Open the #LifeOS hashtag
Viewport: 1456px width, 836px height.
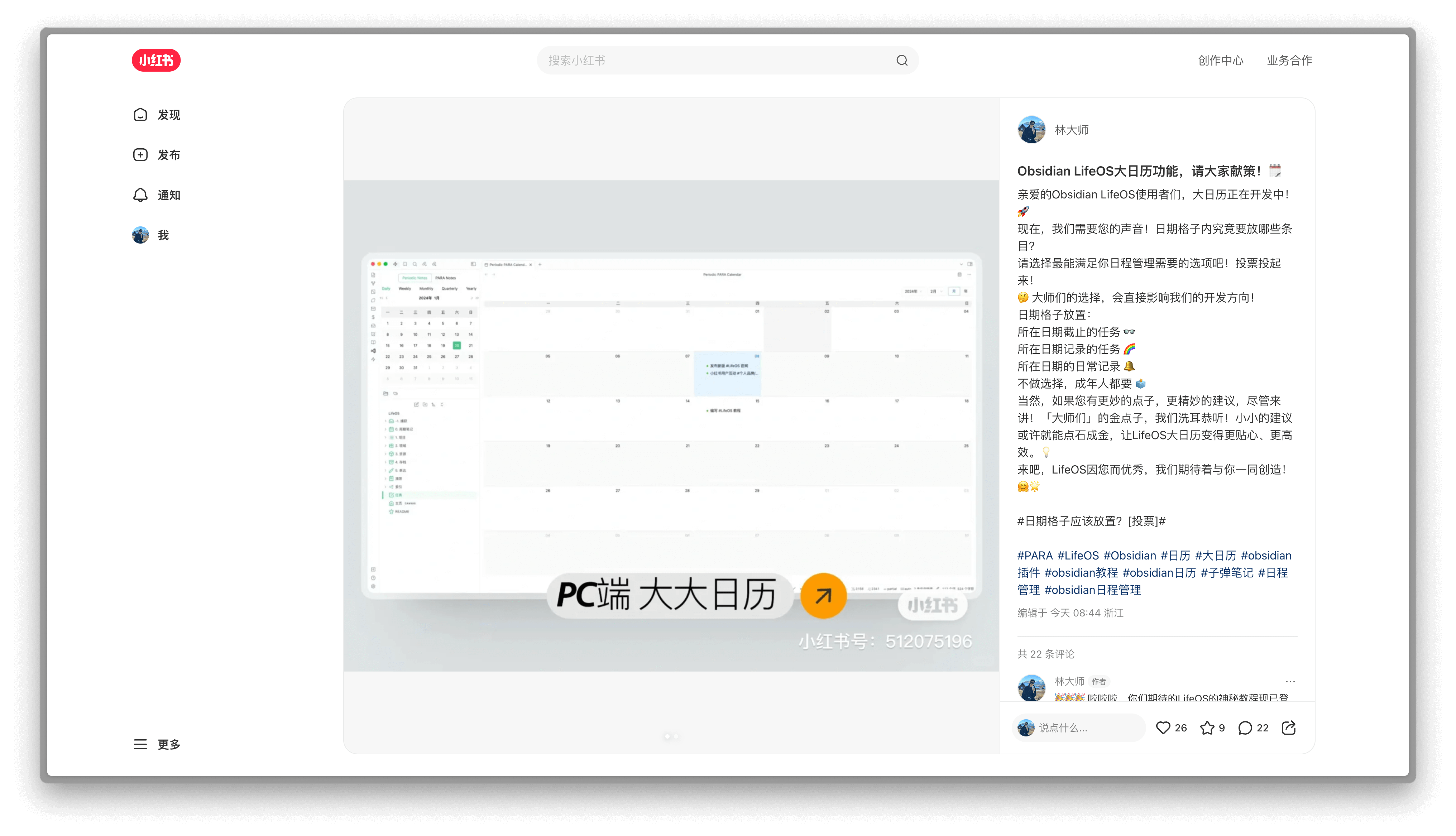[x=1078, y=555]
